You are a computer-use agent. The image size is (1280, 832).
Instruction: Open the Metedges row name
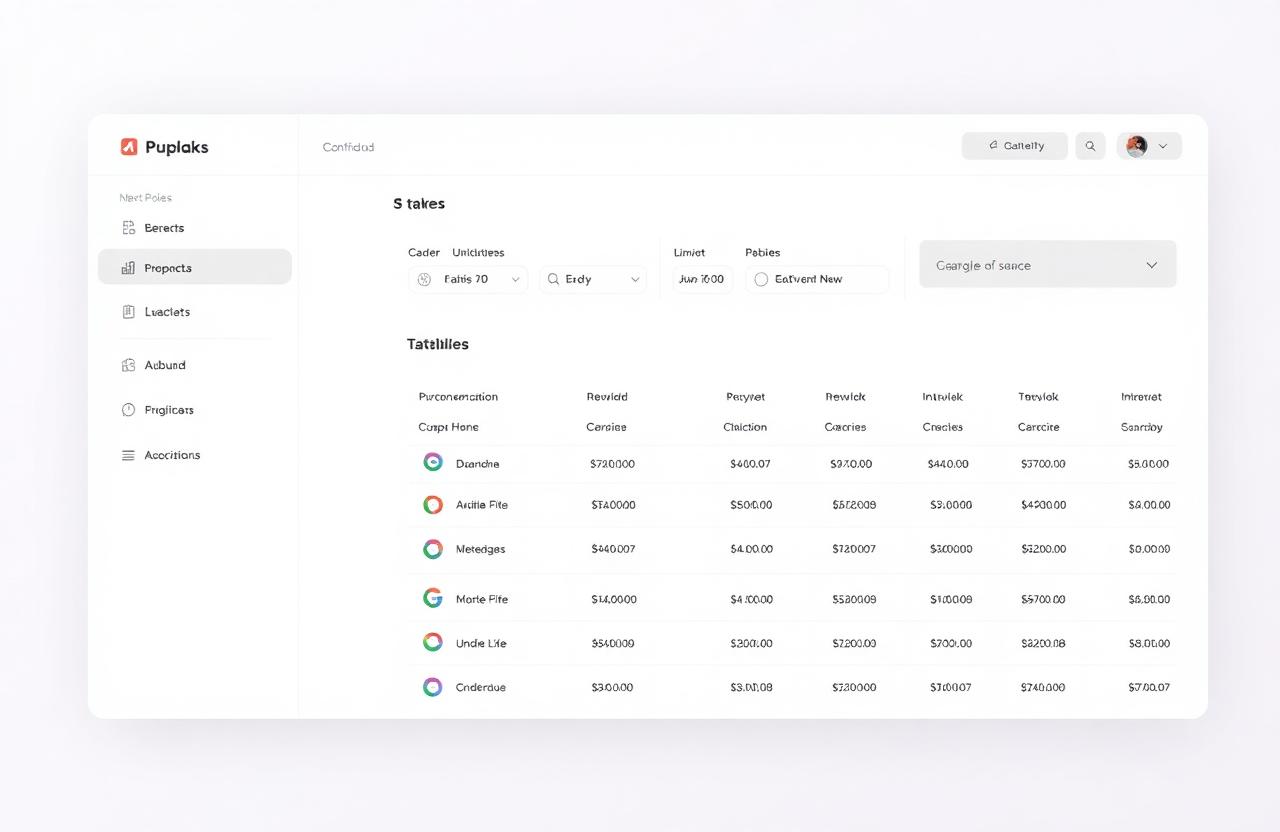tap(480, 549)
